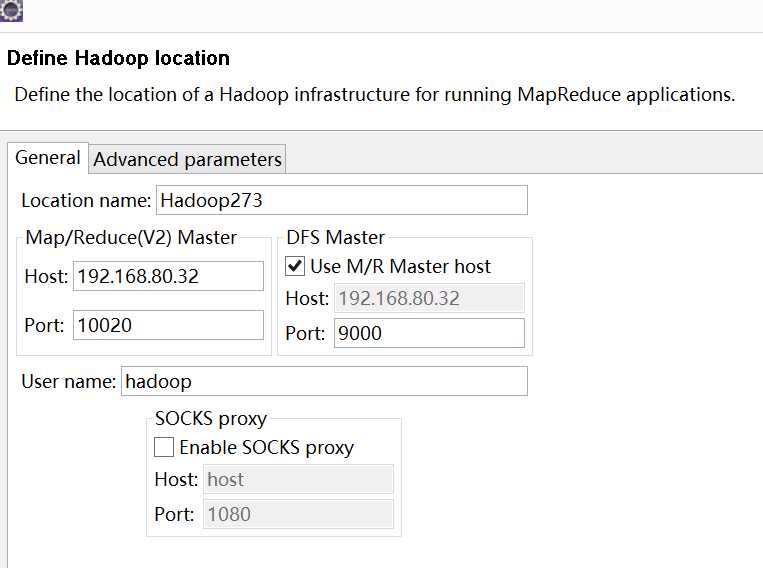Click the User name field showing hadoop
Viewport: 763px width, 568px height.
tap(324, 381)
